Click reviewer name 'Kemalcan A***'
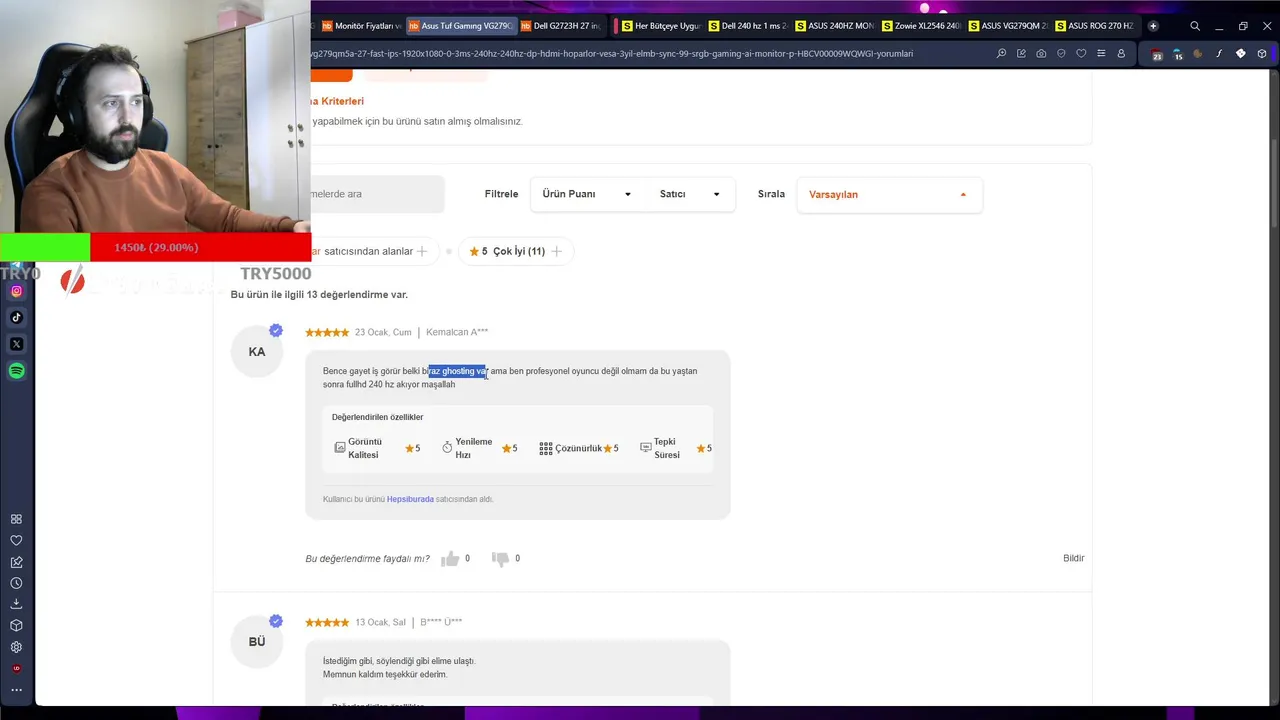Screen dimensions: 1280x720 (457, 332)
